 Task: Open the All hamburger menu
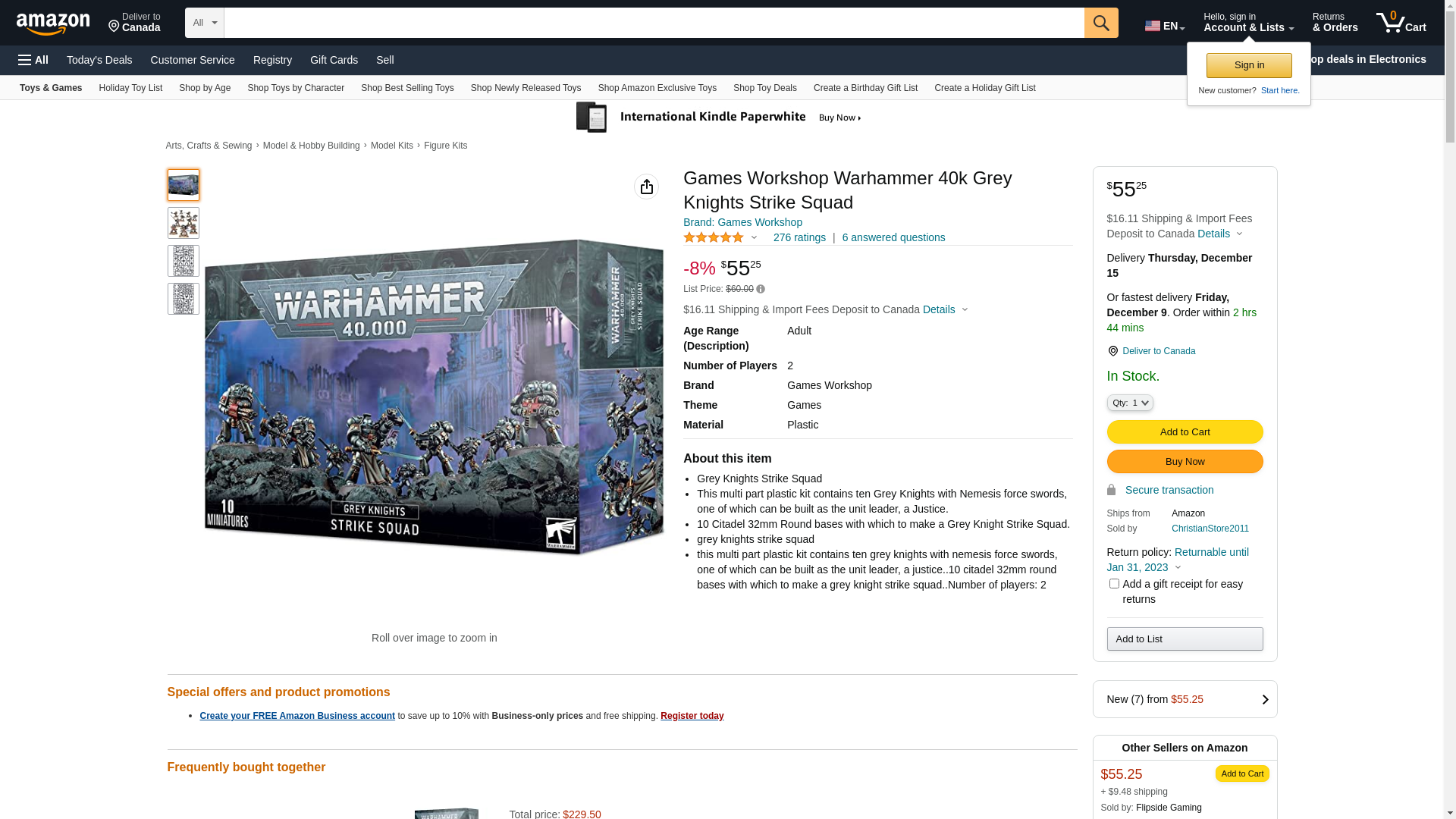pos(33,60)
